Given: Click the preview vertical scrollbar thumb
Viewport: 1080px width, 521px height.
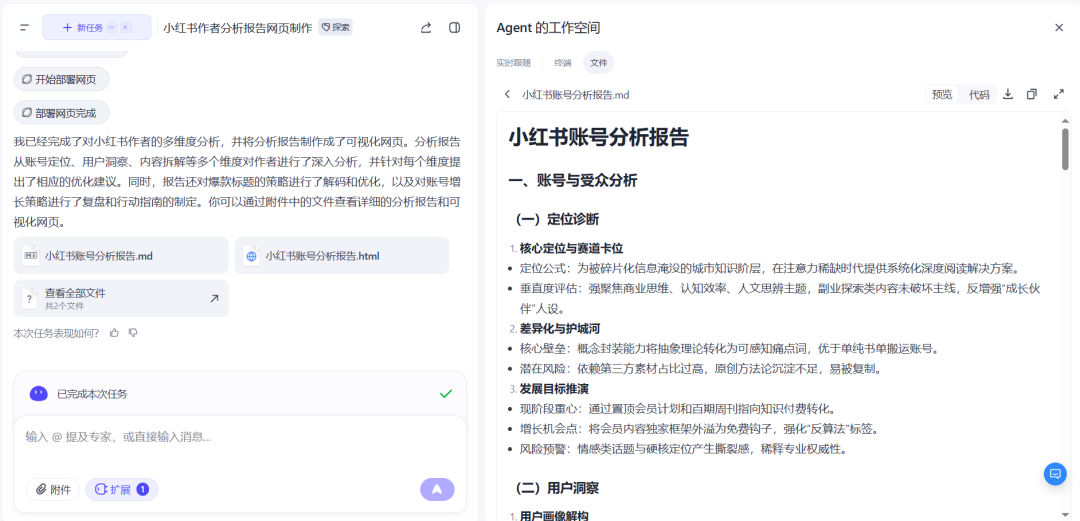Looking at the screenshot, I should [x=1065, y=148].
